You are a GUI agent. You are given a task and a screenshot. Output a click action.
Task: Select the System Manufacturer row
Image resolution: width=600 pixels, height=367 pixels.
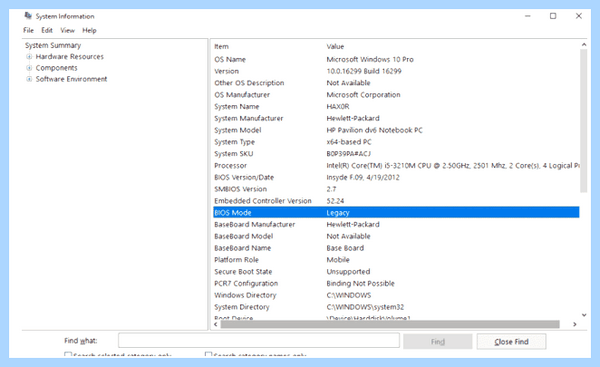[x=396, y=118]
